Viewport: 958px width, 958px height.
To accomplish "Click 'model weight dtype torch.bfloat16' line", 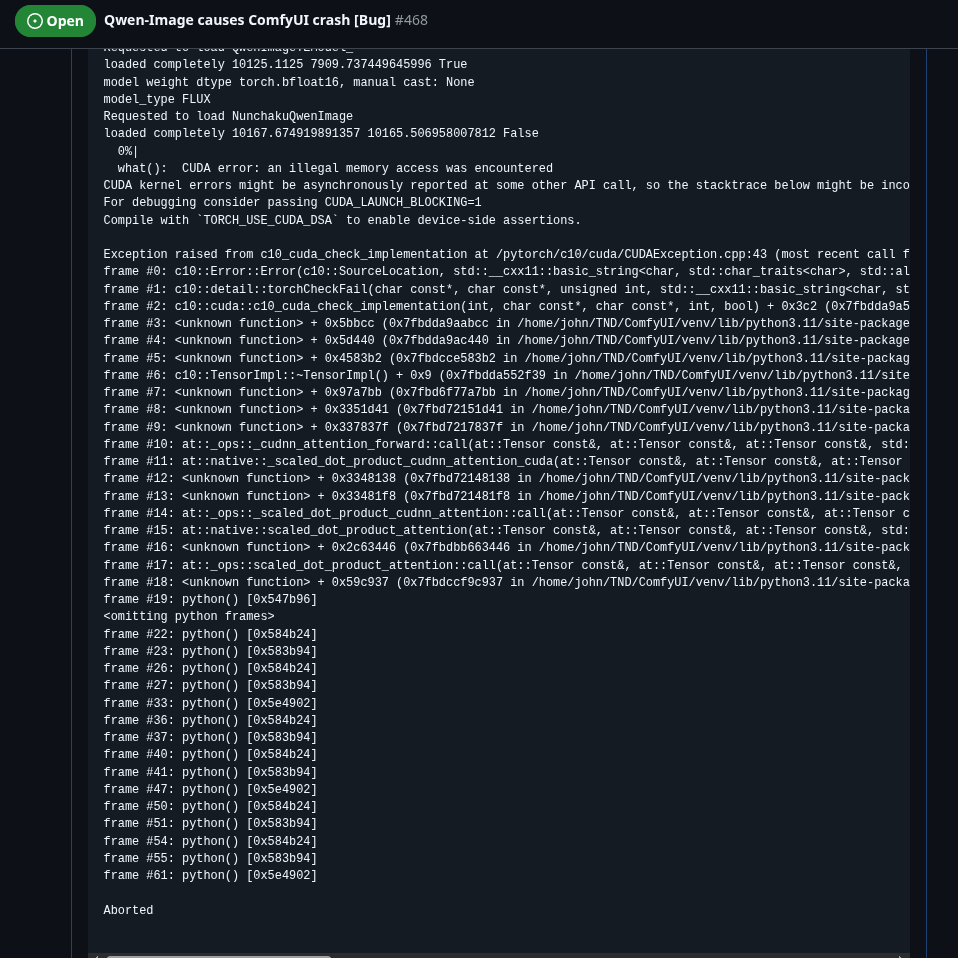I will tap(289, 83).
